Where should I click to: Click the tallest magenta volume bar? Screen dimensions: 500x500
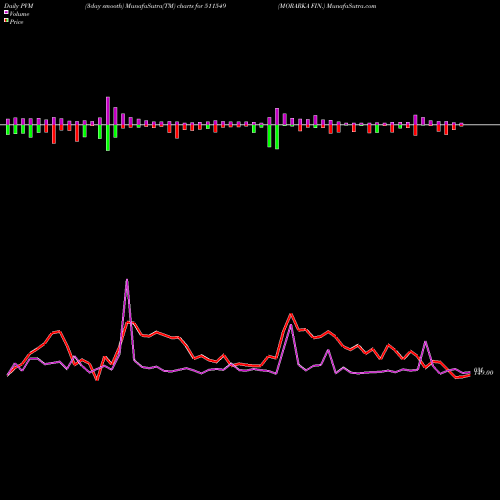(x=108, y=111)
